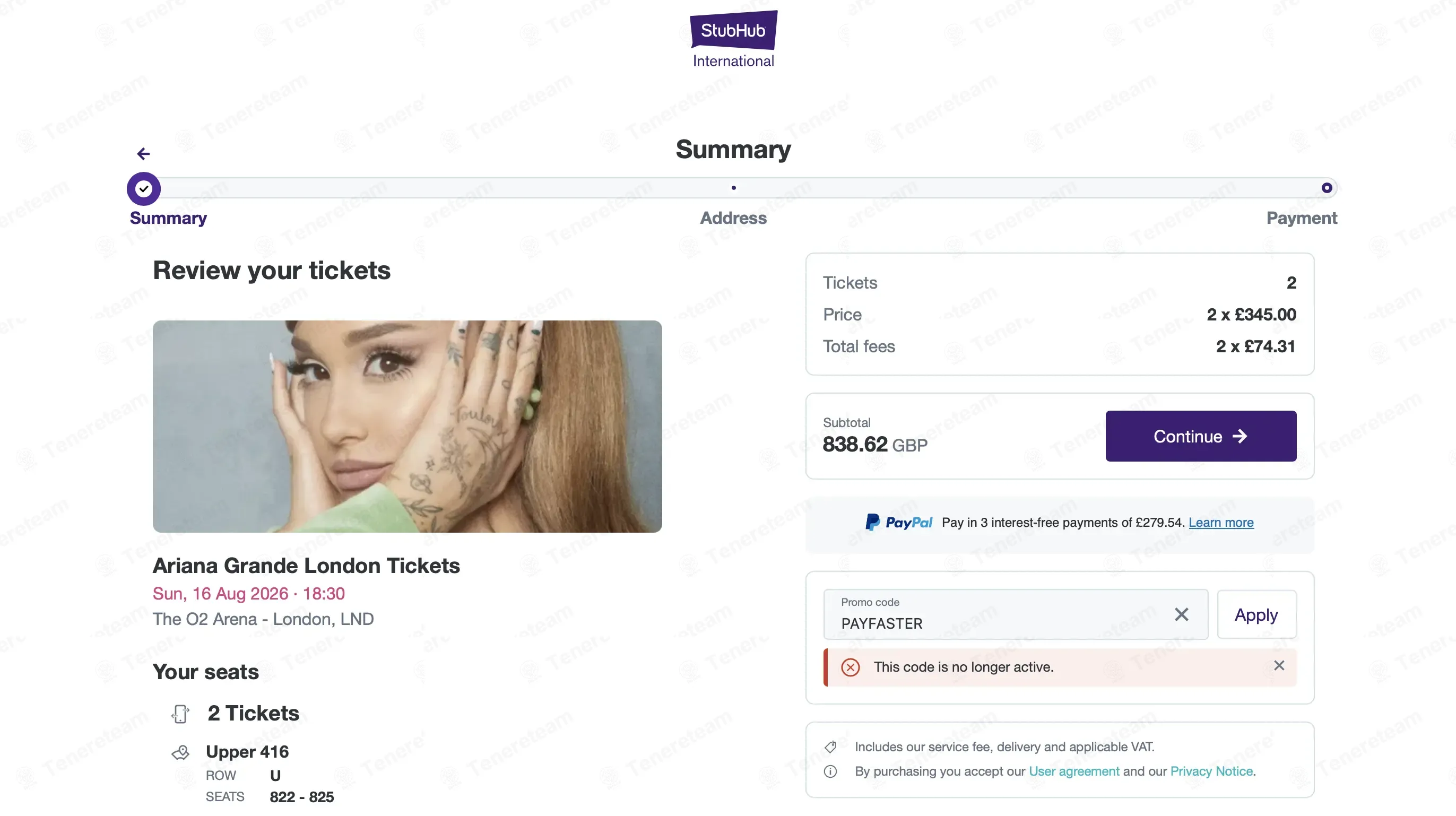
Task: Click the back arrow icon
Action: click(144, 154)
